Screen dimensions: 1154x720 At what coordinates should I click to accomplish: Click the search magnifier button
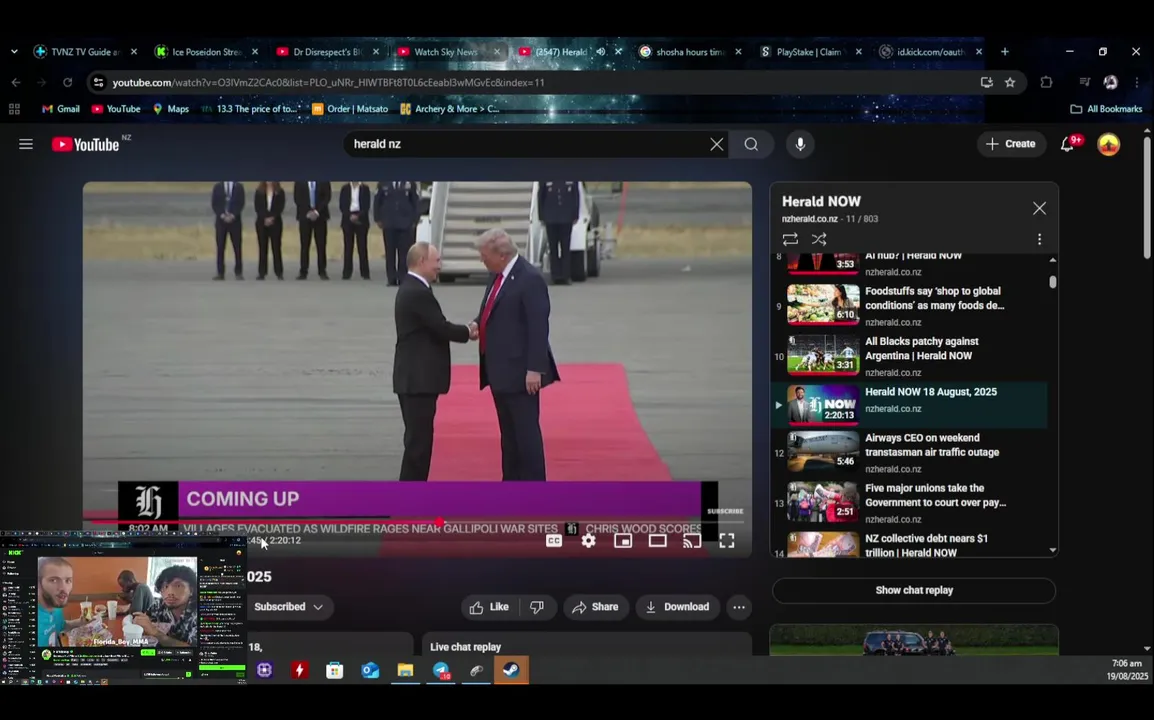751,144
